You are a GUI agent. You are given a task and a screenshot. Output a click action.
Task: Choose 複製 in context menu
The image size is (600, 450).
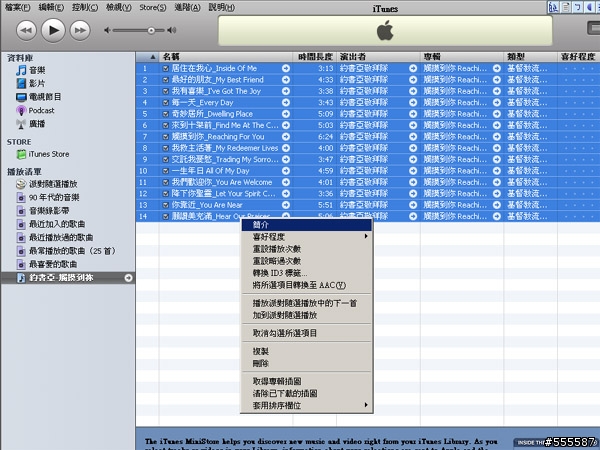307,351
